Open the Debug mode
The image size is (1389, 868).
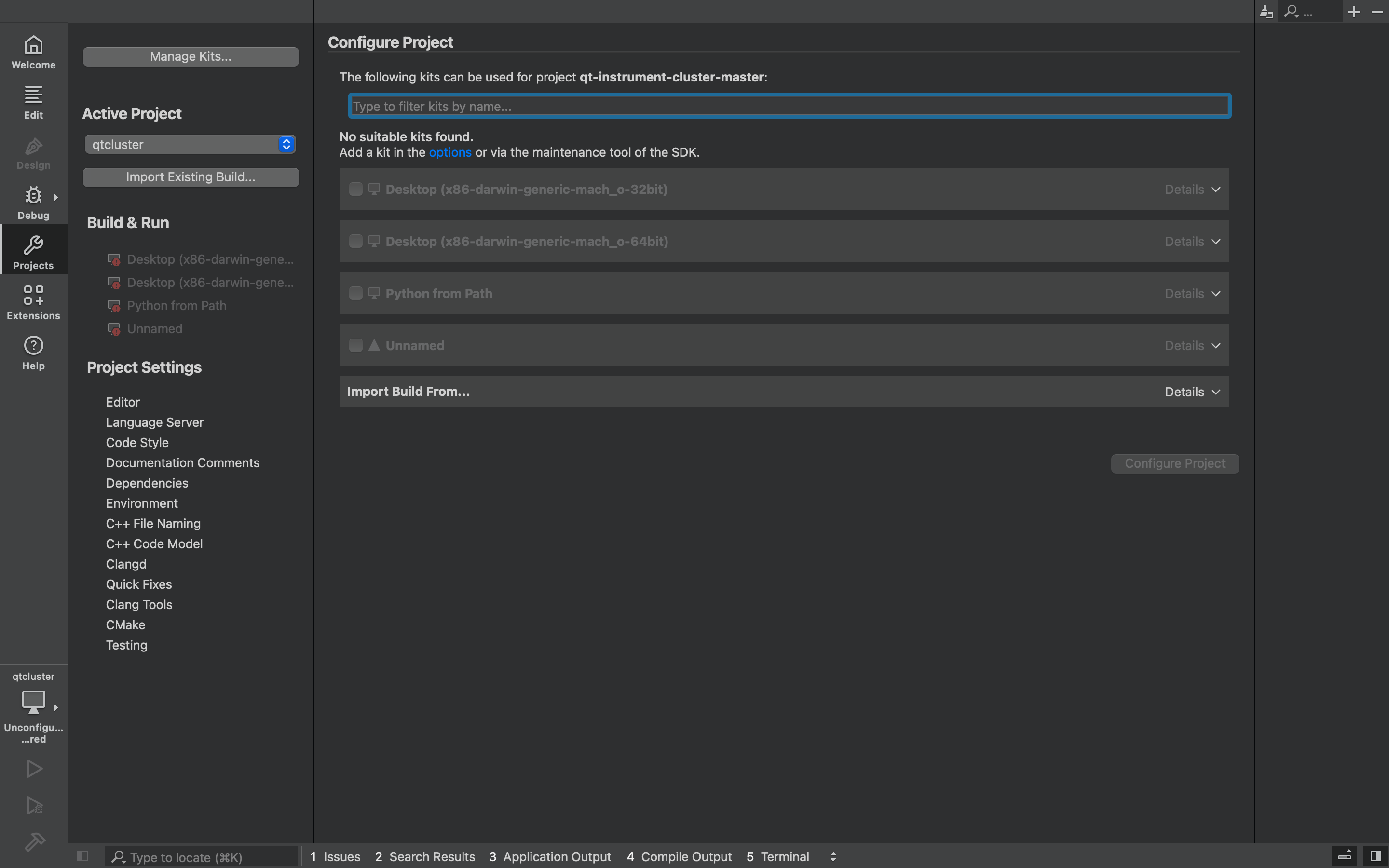tap(33, 203)
